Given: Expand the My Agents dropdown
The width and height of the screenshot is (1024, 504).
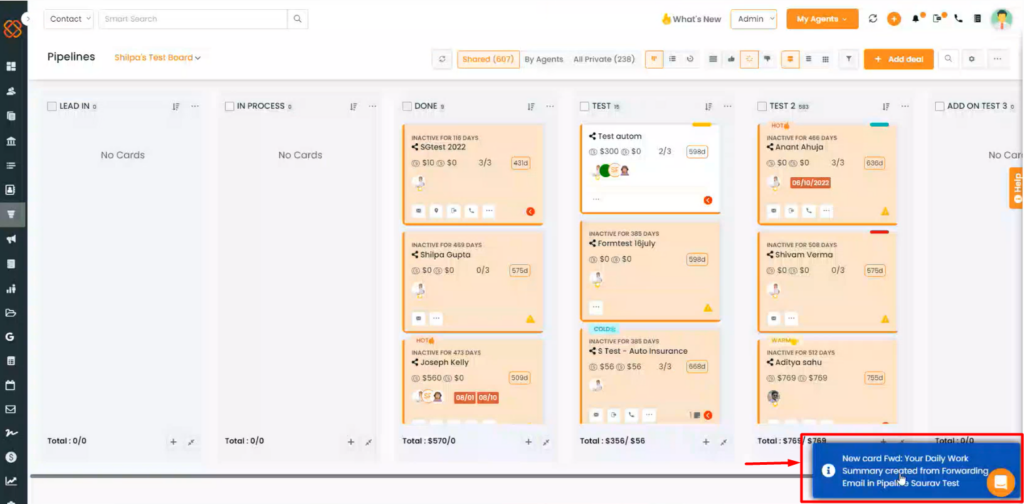Looking at the screenshot, I should click(822, 19).
